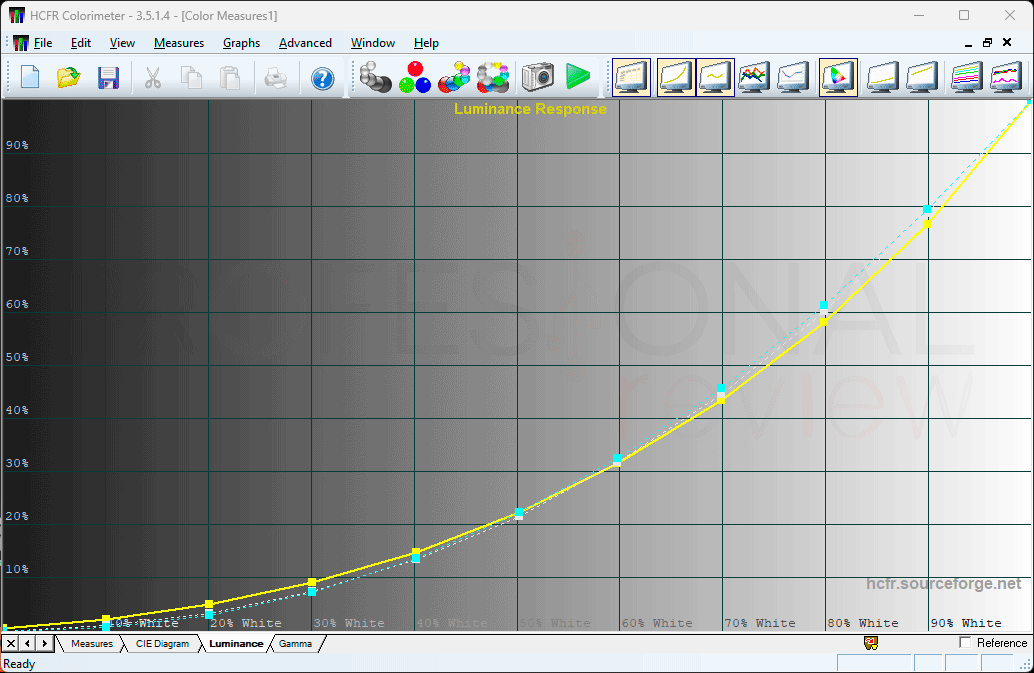Screen dimensions: 1034x673
Task: Click the yellow data point at 30% White
Action: tap(312, 582)
